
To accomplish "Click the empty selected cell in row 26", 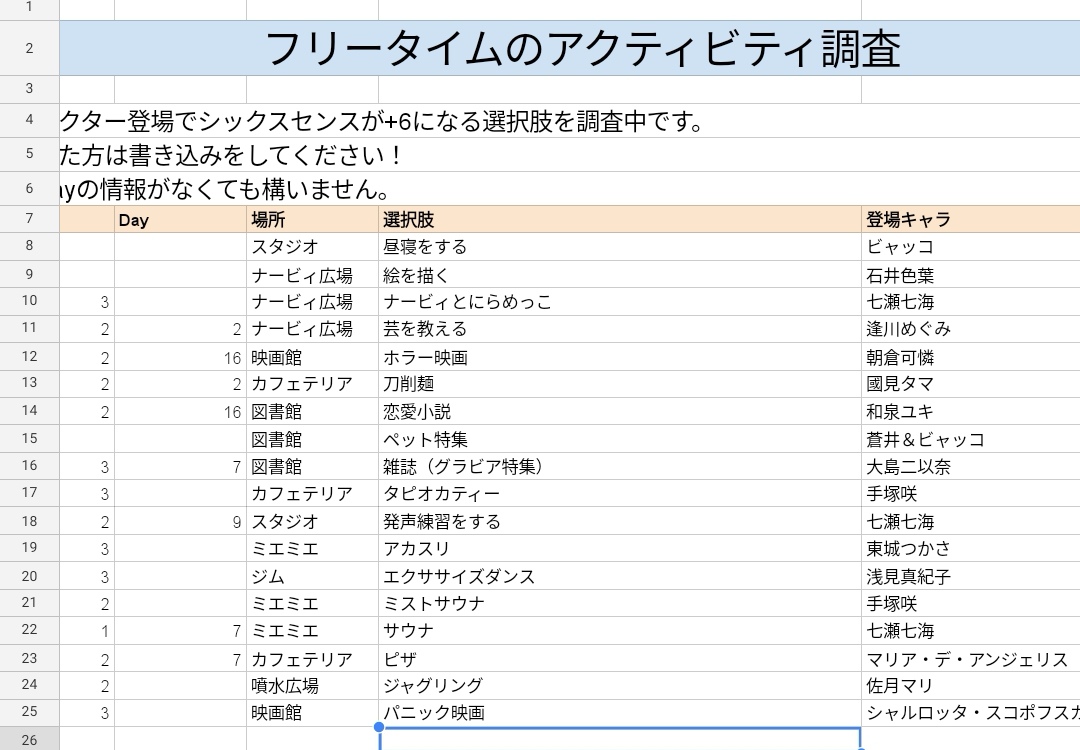I will [619, 739].
